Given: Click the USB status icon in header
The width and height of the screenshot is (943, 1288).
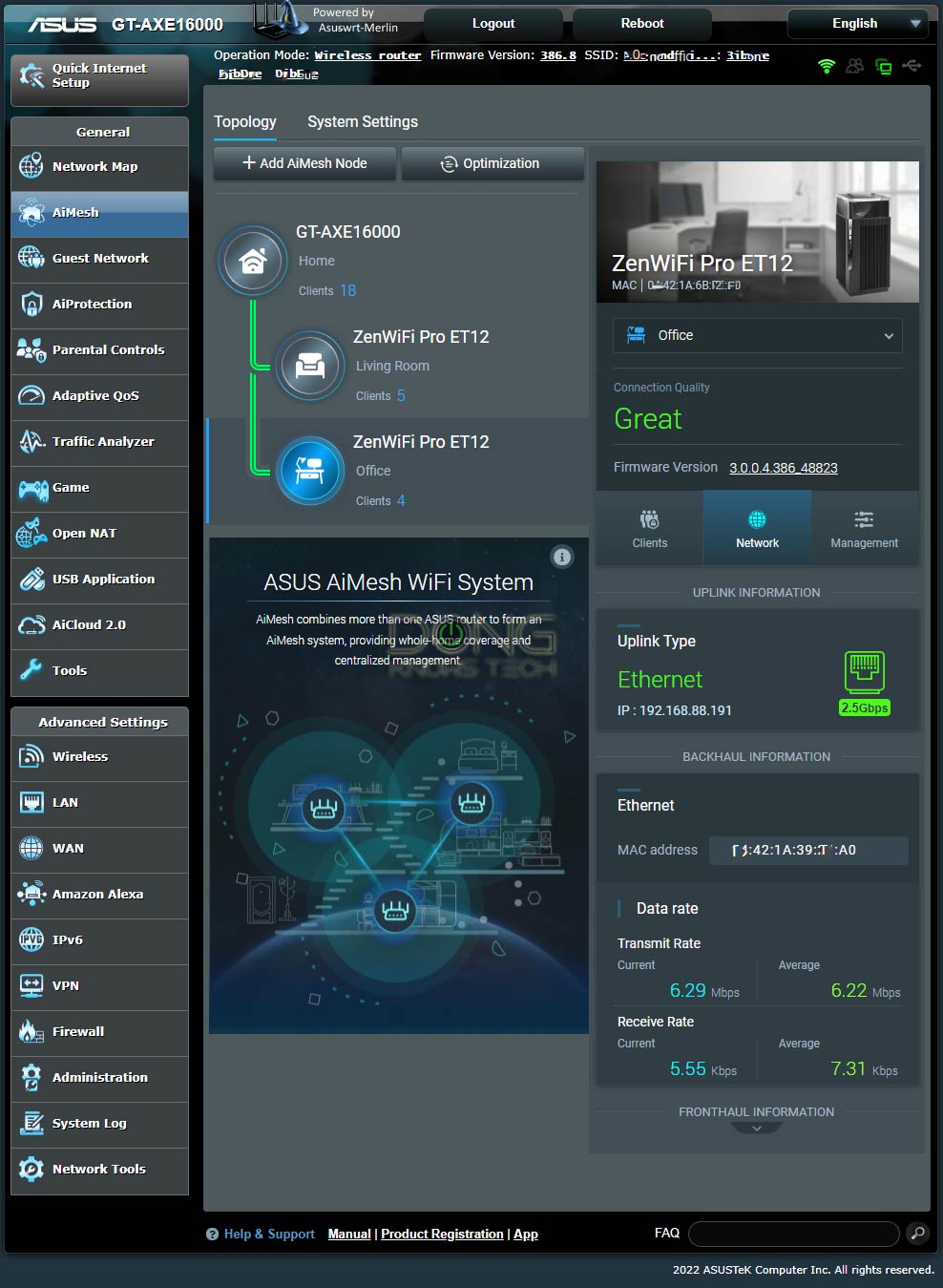Looking at the screenshot, I should pos(912,66).
